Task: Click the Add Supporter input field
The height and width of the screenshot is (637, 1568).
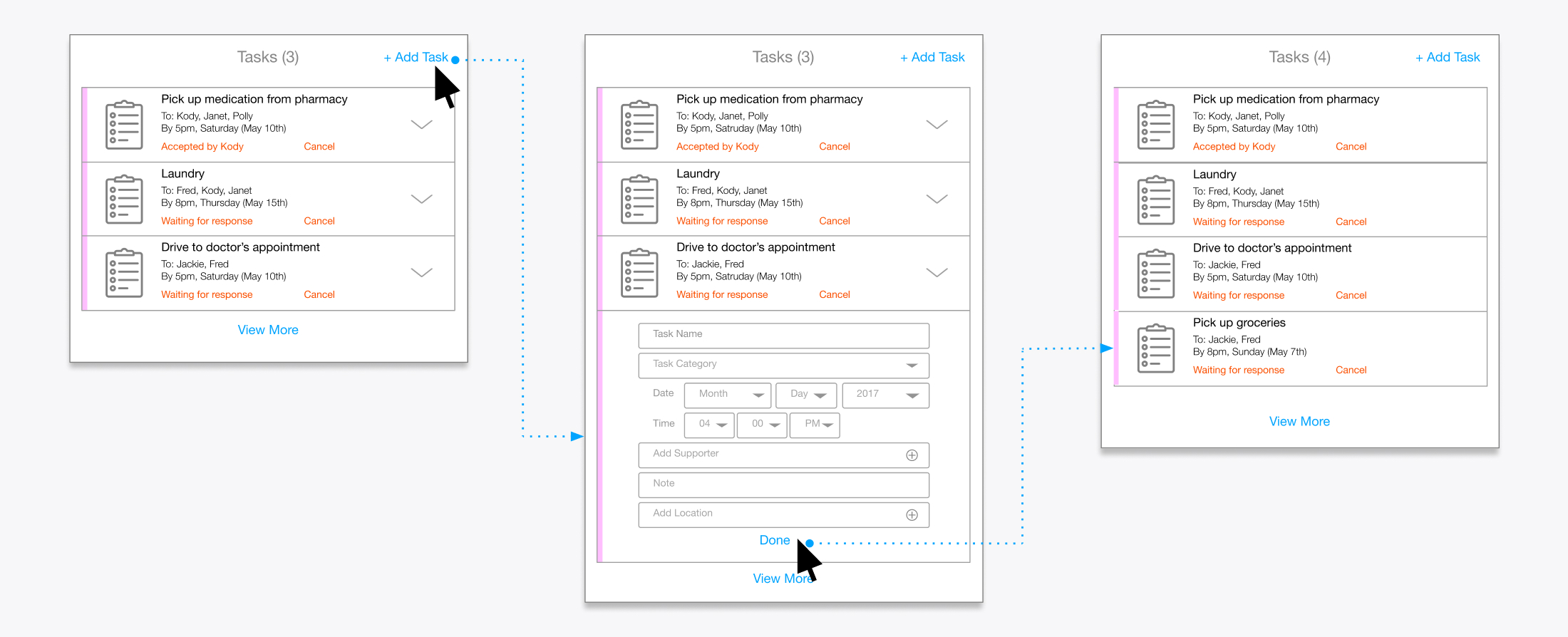Action: point(784,455)
